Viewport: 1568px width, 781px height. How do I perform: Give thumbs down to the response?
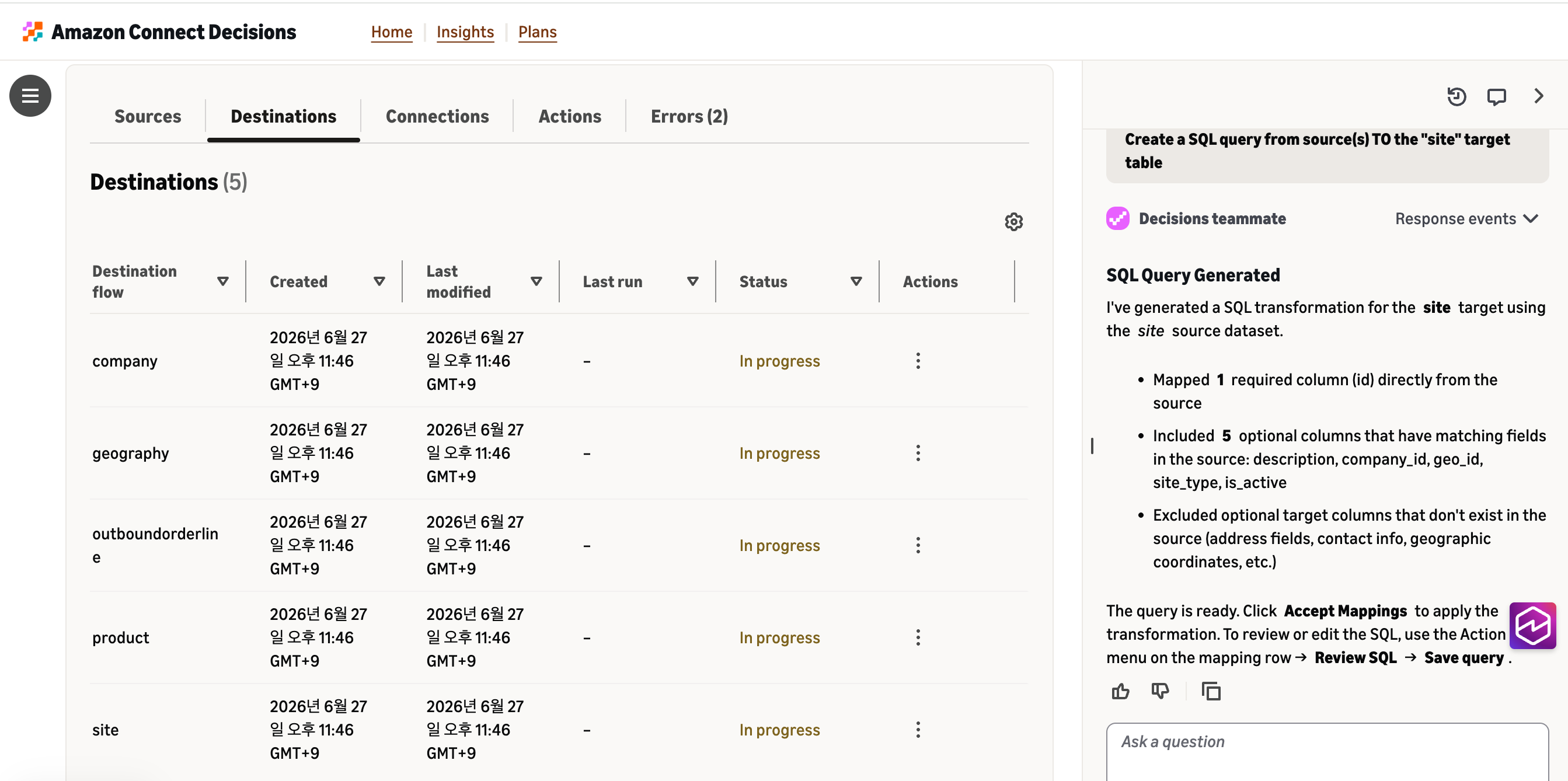(x=1160, y=691)
